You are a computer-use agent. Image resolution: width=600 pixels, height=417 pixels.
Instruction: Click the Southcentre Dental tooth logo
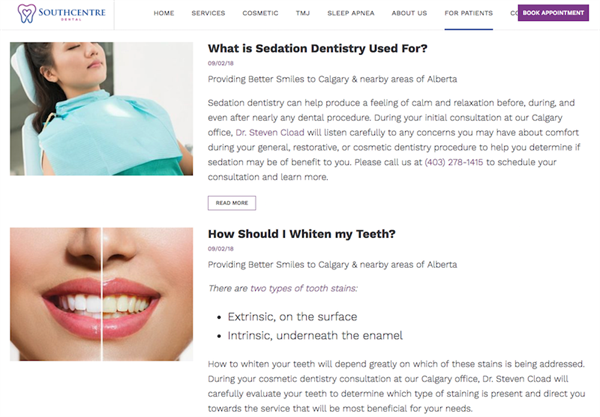[x=26, y=13]
